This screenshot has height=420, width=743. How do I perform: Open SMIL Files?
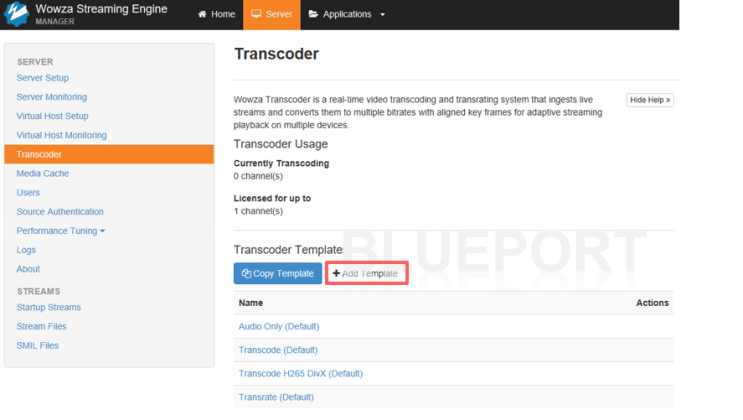[37, 346]
